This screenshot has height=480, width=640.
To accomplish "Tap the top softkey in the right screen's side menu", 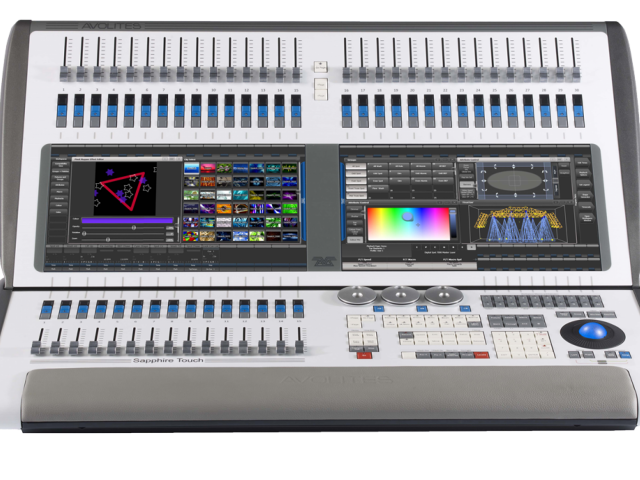I will (x=583, y=162).
